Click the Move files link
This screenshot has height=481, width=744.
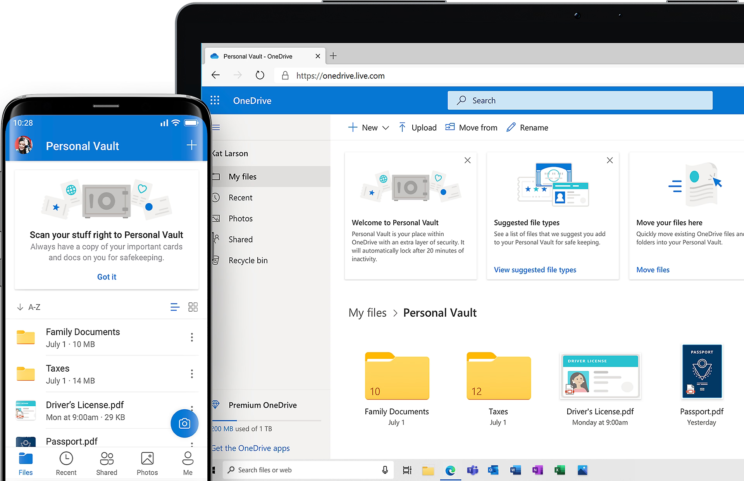tap(653, 269)
